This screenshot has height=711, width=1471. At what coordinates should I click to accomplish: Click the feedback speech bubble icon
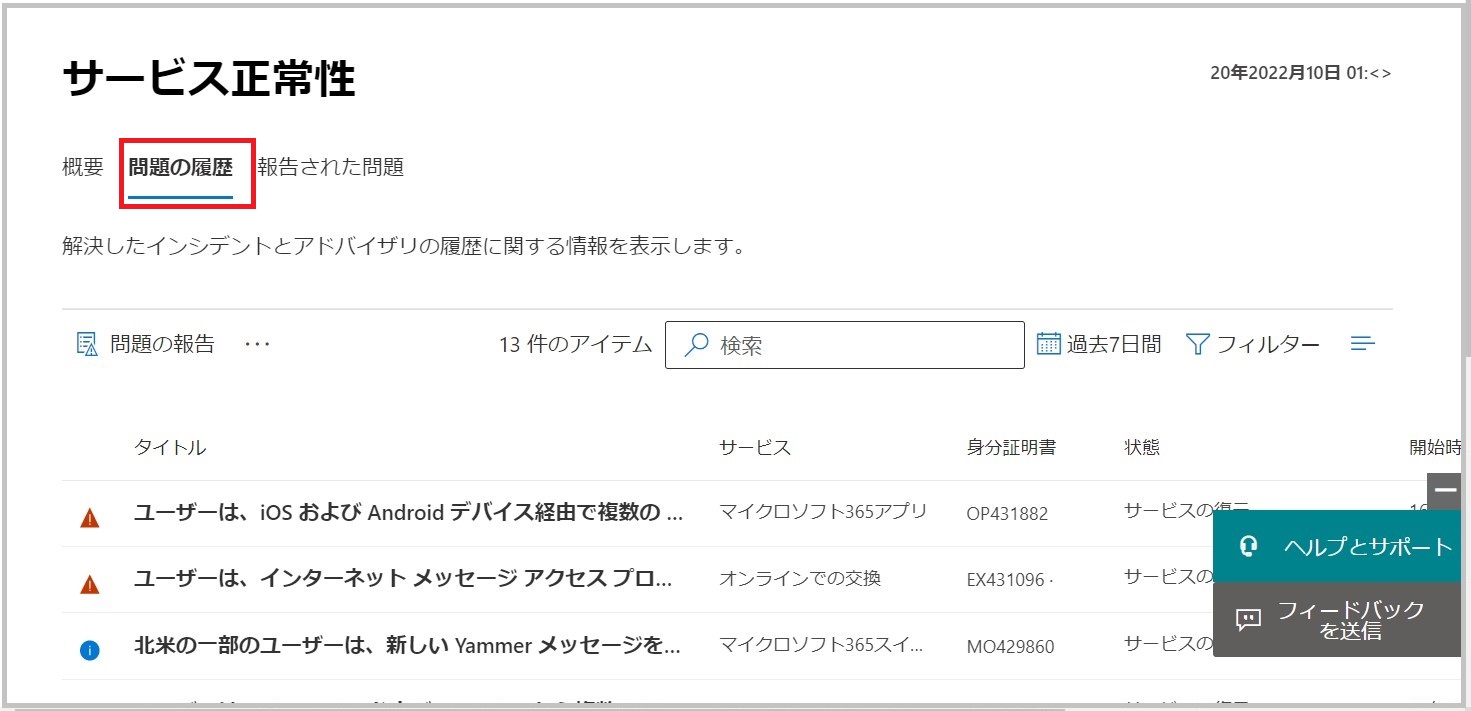1248,620
